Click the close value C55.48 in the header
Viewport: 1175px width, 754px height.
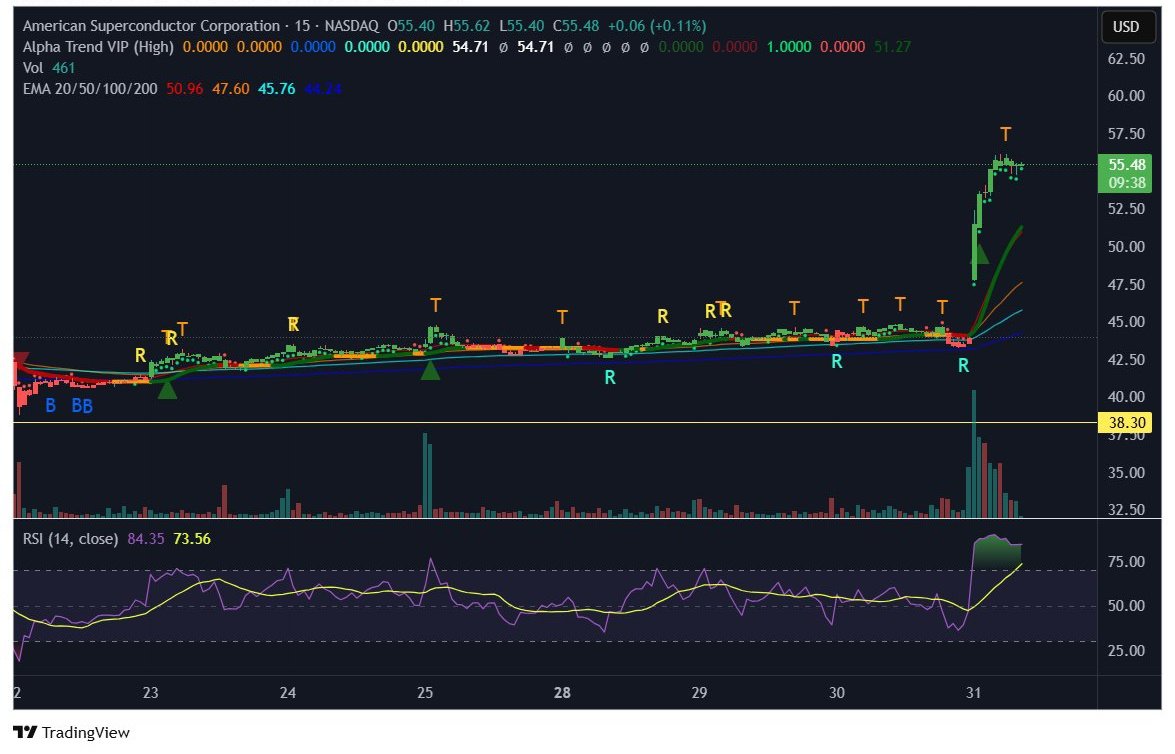pyautogui.click(x=576, y=25)
